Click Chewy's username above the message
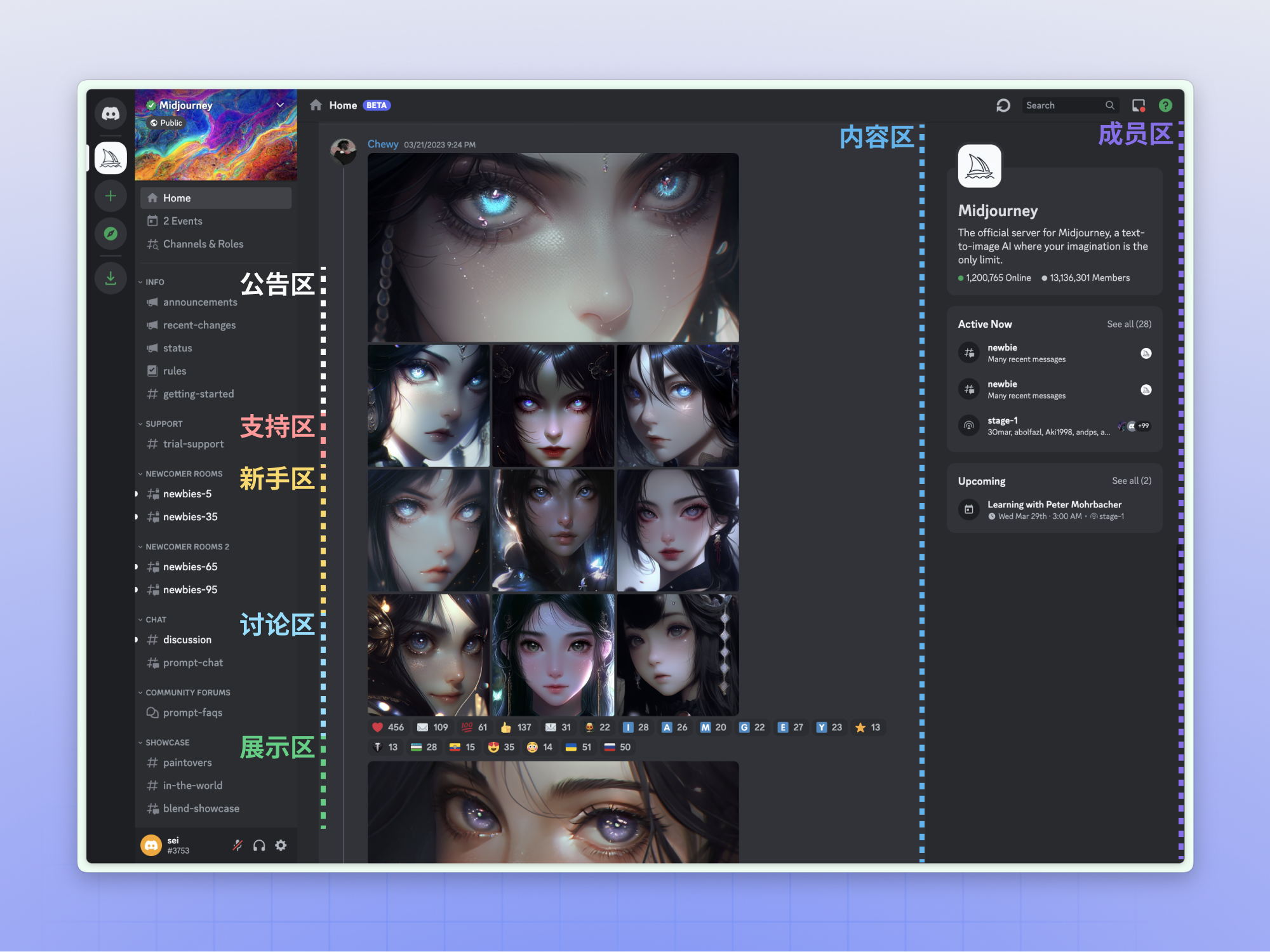1270x952 pixels. pos(383,144)
